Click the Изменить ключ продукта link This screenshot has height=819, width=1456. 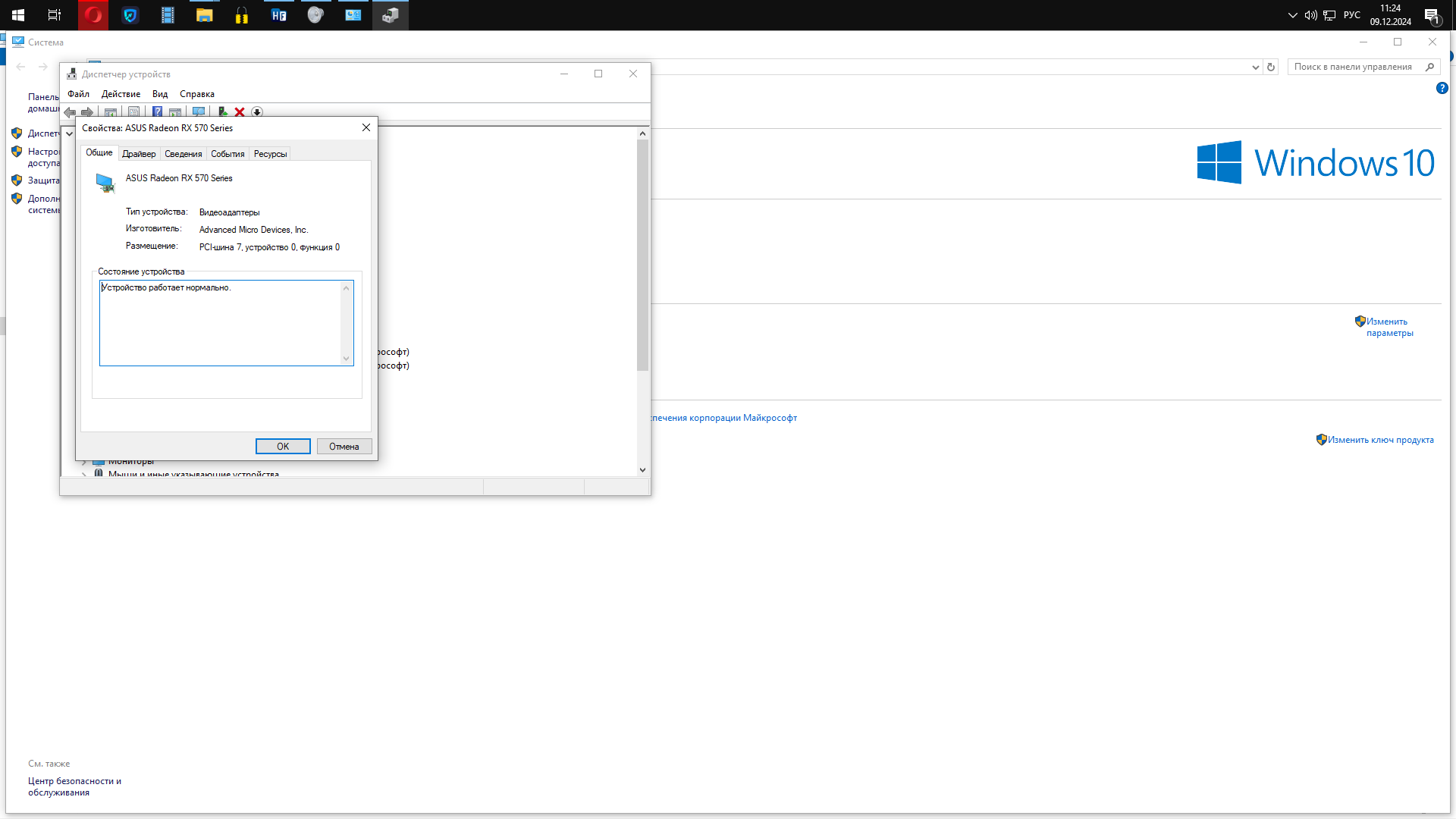[1380, 440]
